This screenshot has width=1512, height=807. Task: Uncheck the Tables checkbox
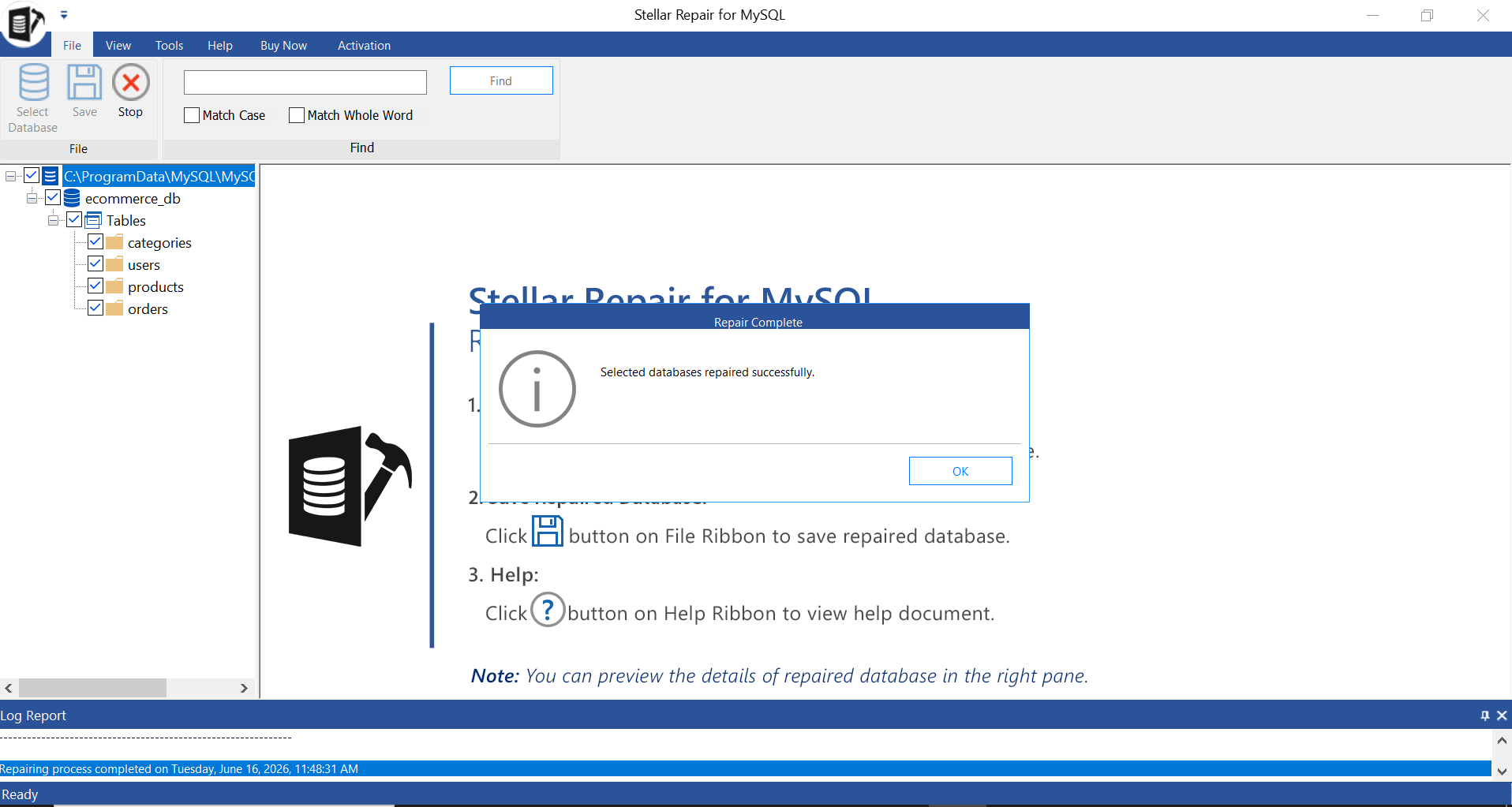click(74, 219)
